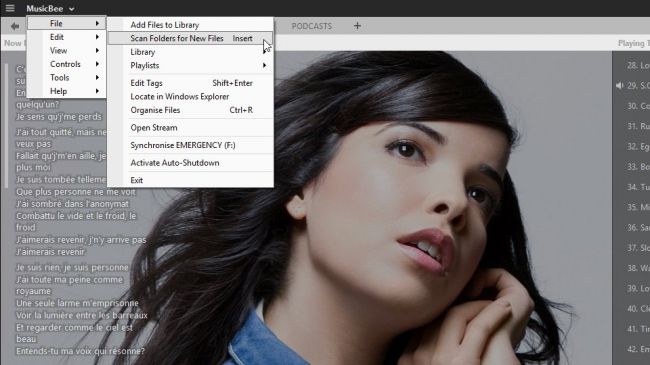Switch to the PODCASTS tab
The width and height of the screenshot is (650, 365).
click(x=312, y=26)
